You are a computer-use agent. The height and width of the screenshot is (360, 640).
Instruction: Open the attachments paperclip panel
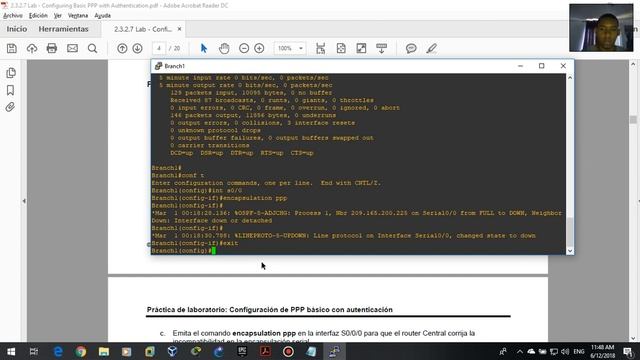click(11, 107)
